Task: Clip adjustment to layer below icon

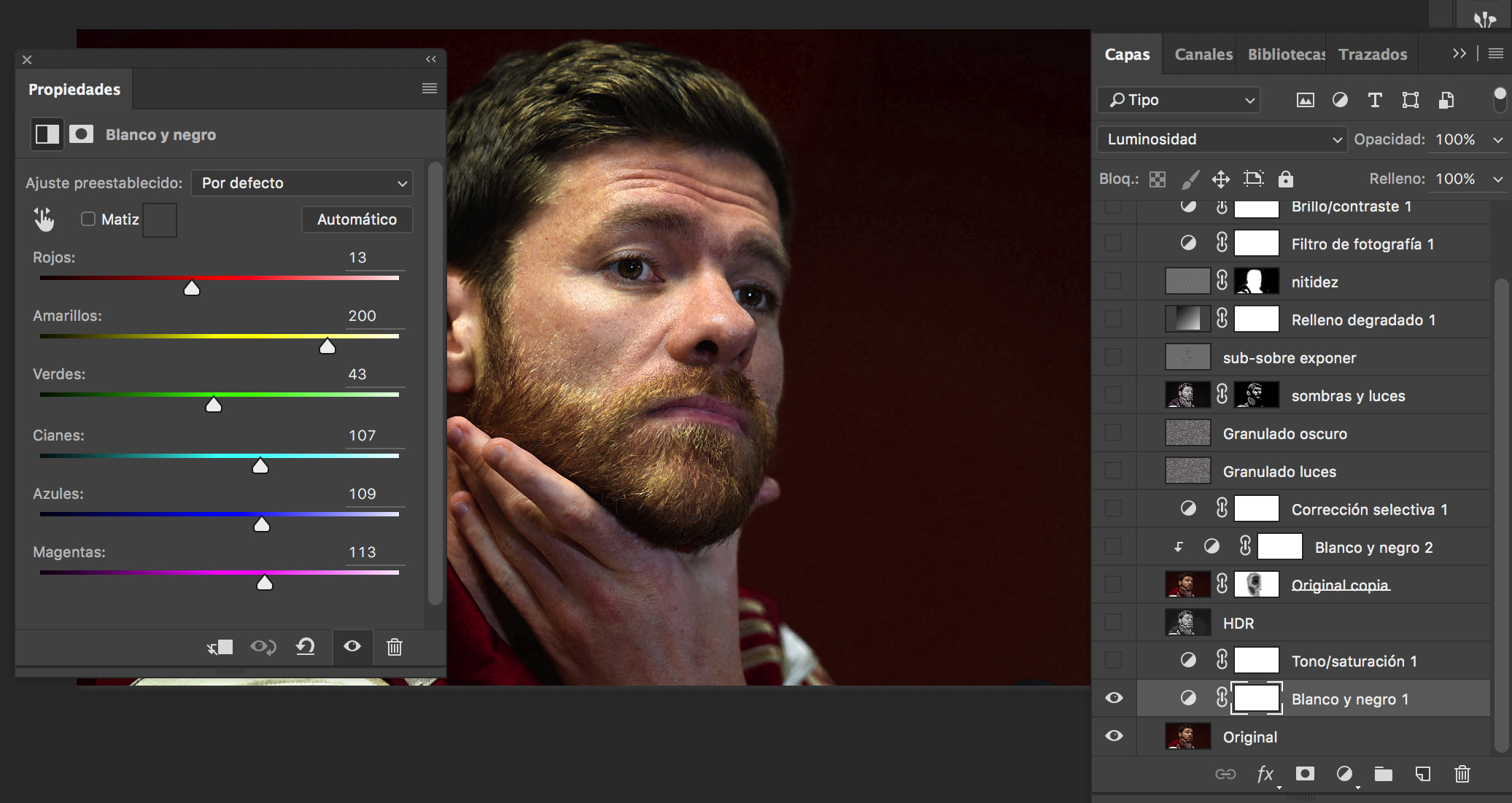Action: coord(220,647)
